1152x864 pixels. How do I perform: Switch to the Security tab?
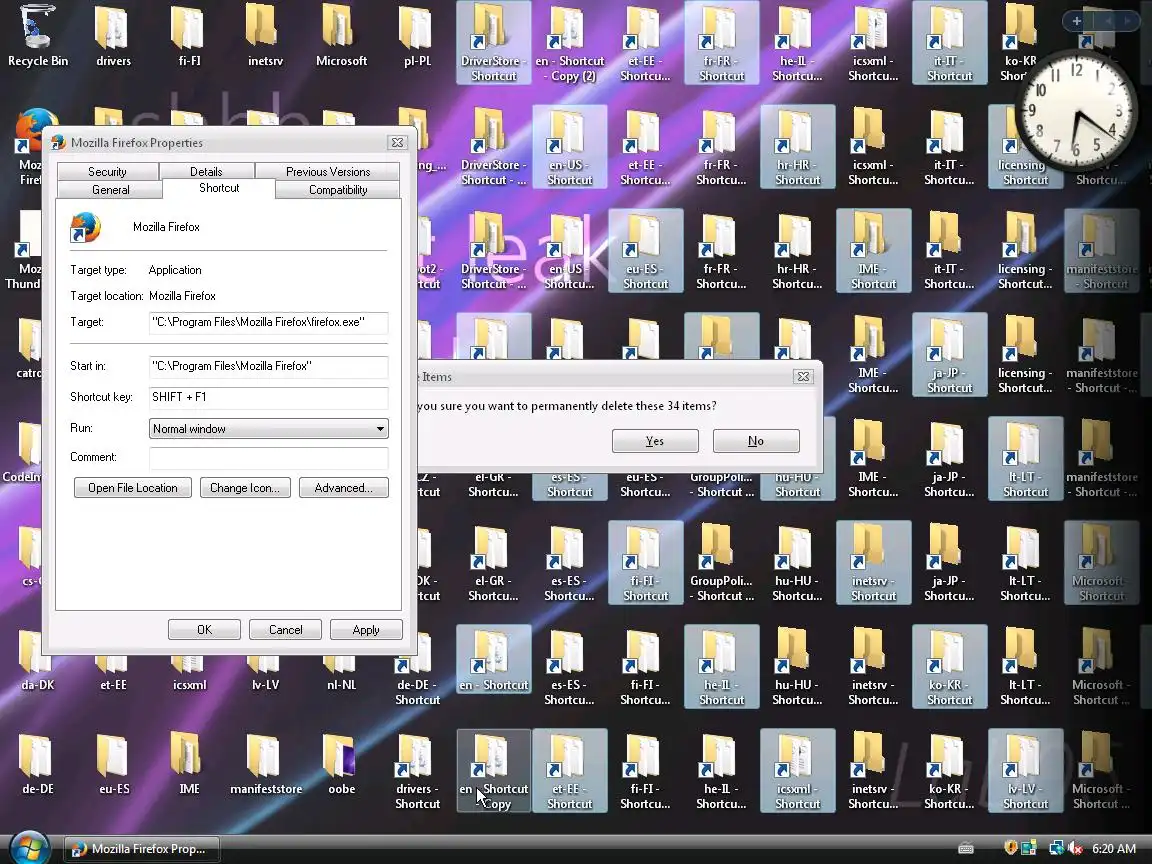(107, 171)
